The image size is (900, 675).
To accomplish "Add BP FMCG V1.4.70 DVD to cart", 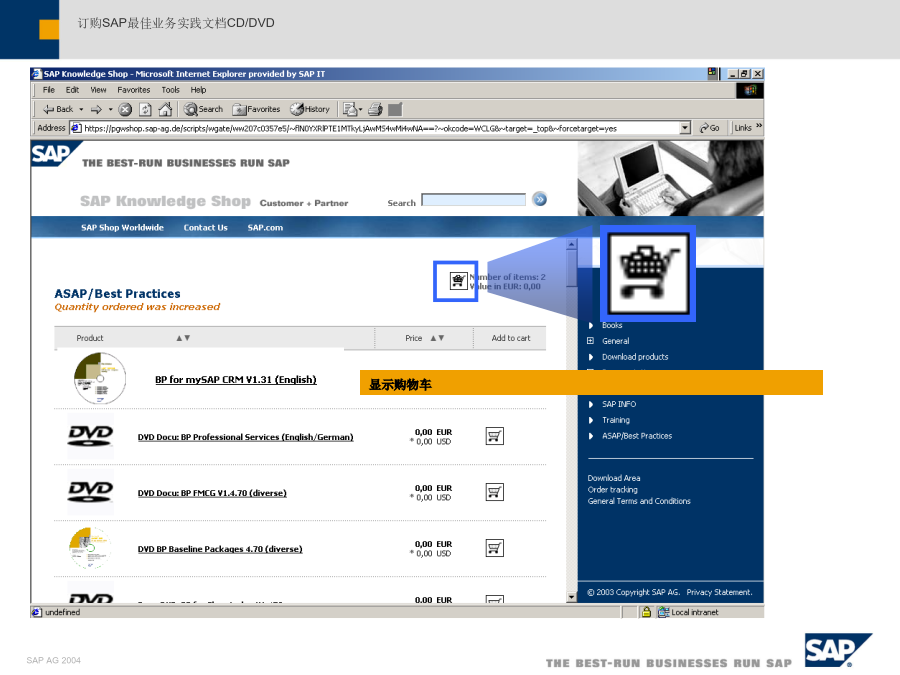I will point(495,492).
